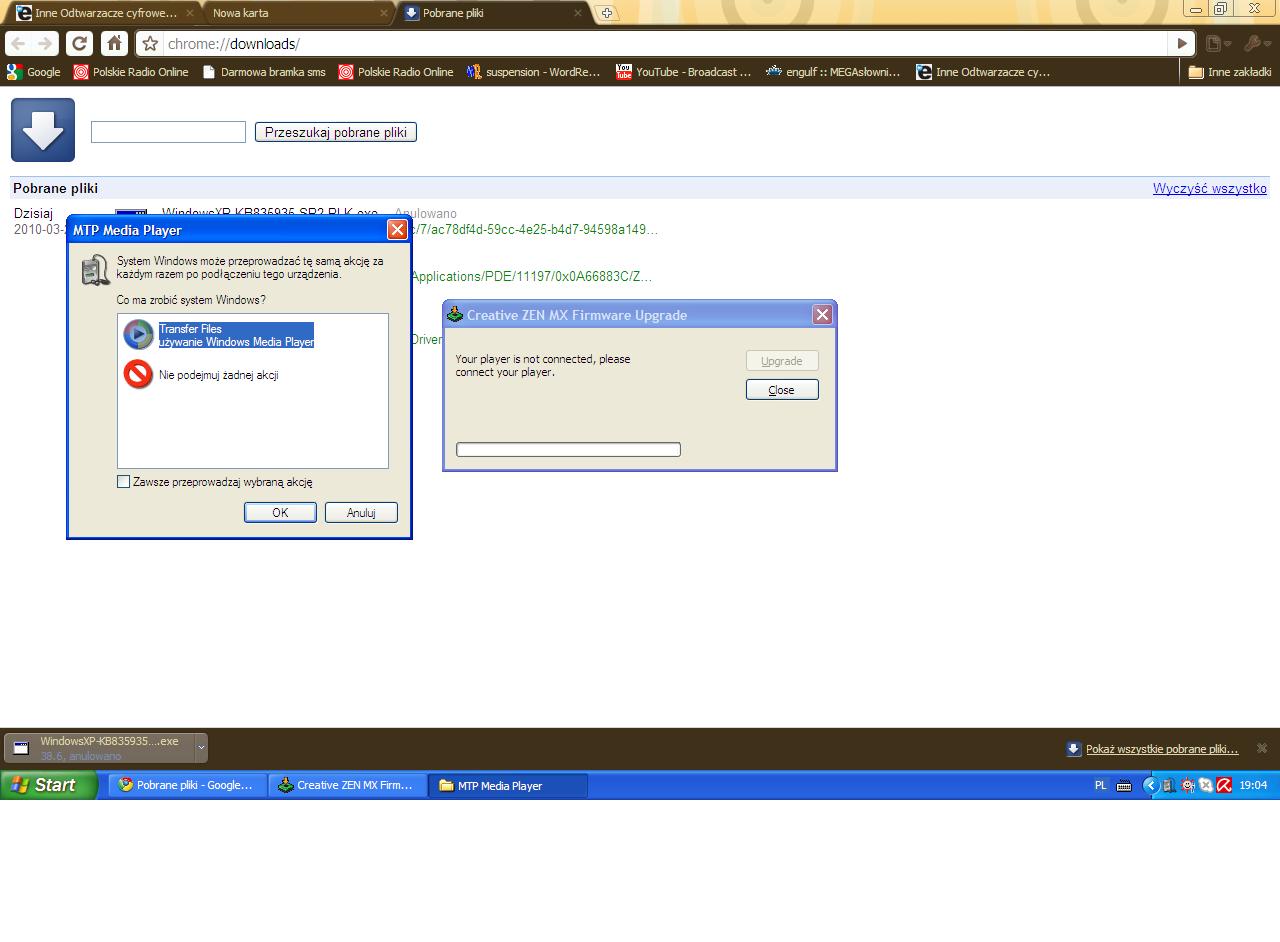Go back with Chrome's back arrow
The width and height of the screenshot is (1280, 942).
(x=18, y=44)
